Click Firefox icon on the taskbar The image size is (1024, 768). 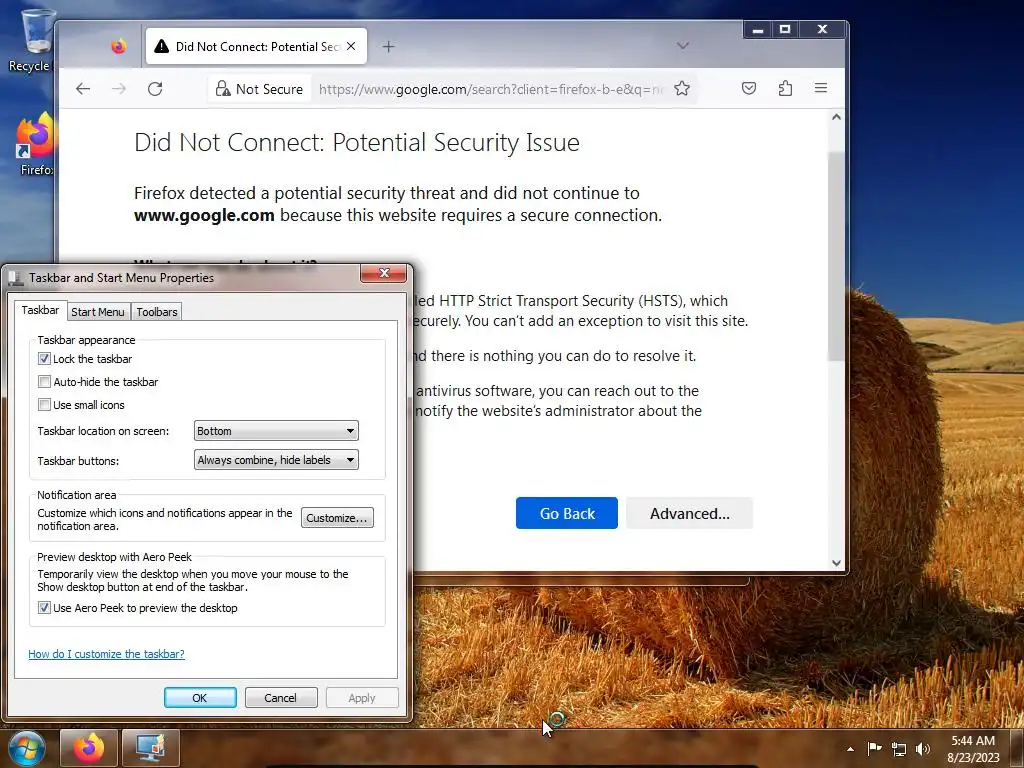tap(89, 748)
